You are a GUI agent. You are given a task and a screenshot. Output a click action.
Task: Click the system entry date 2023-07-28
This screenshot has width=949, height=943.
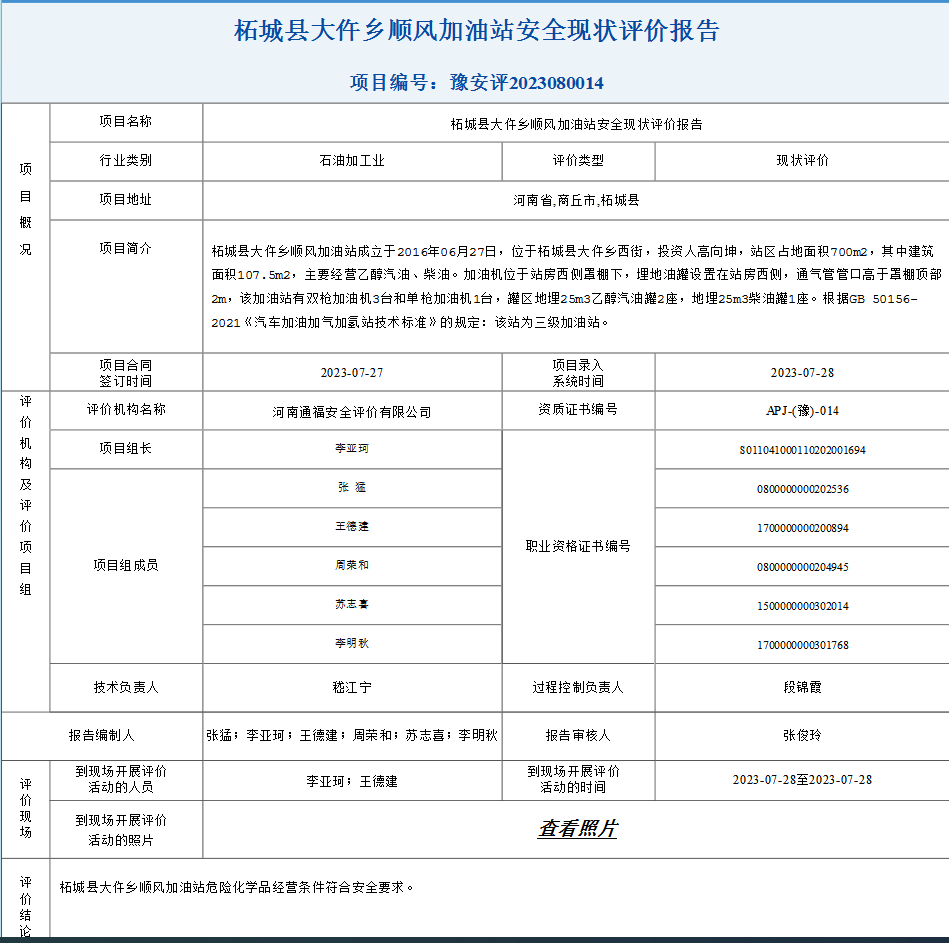pos(803,373)
